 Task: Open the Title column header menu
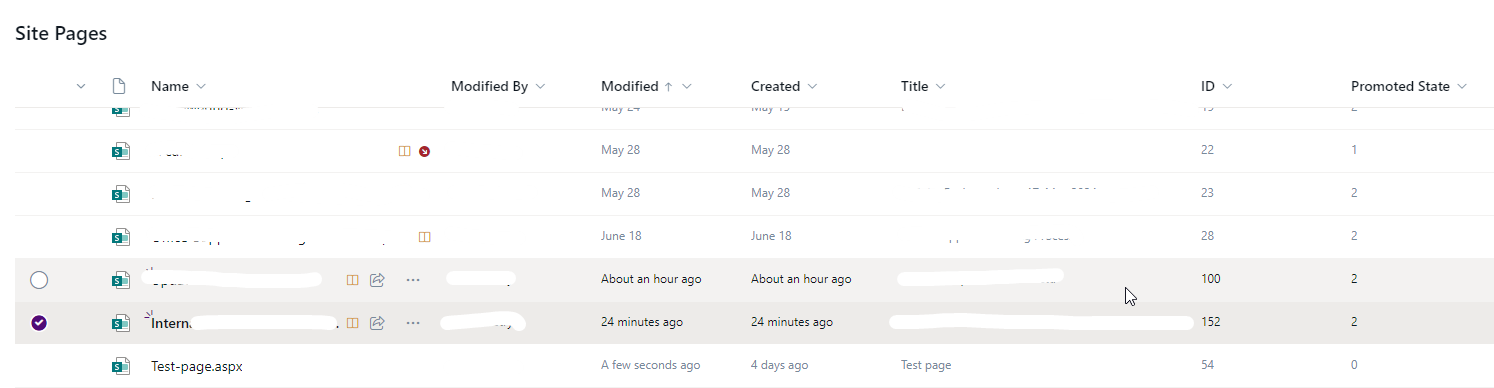click(x=923, y=86)
